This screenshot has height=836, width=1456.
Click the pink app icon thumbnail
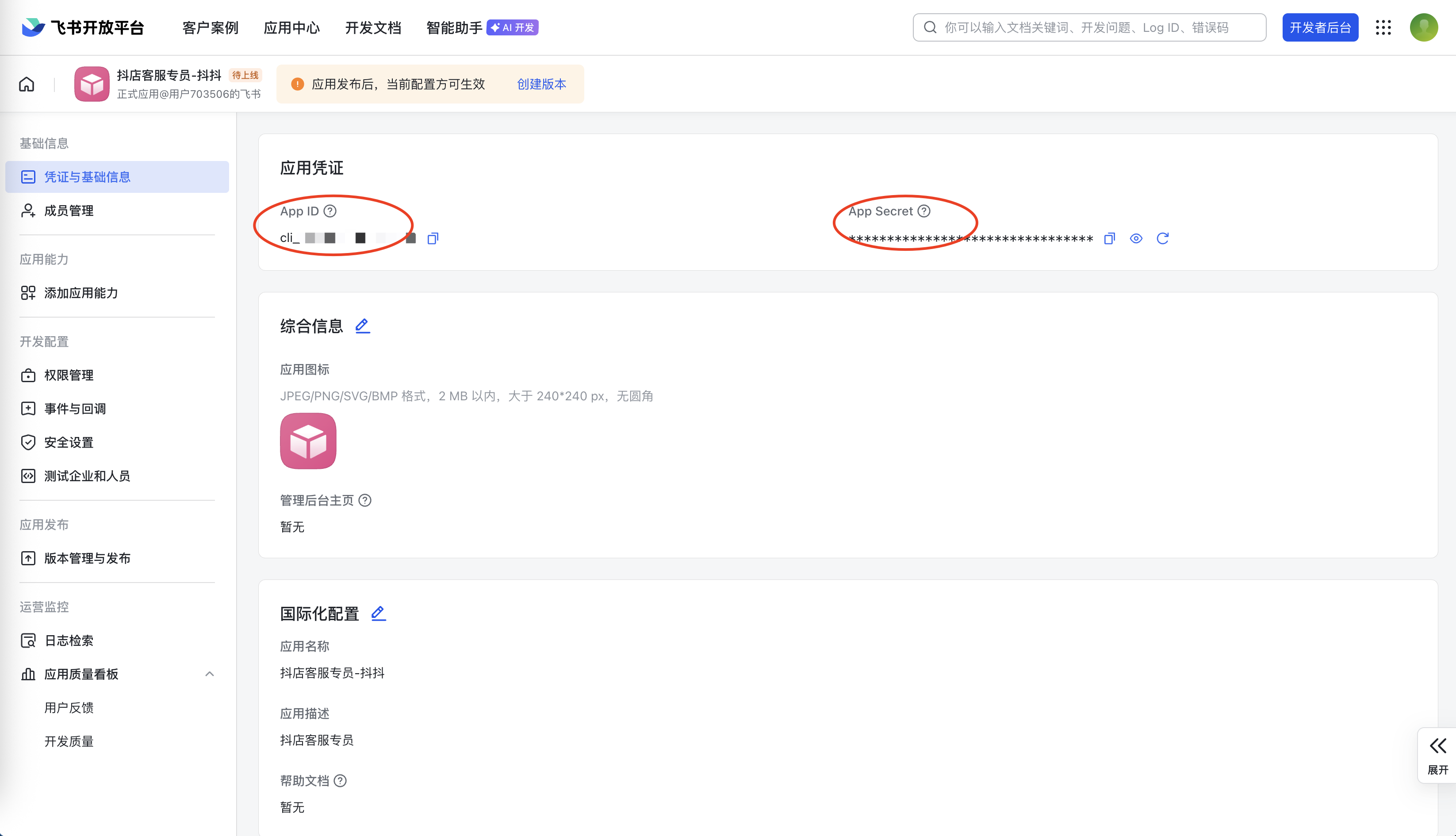(x=308, y=441)
